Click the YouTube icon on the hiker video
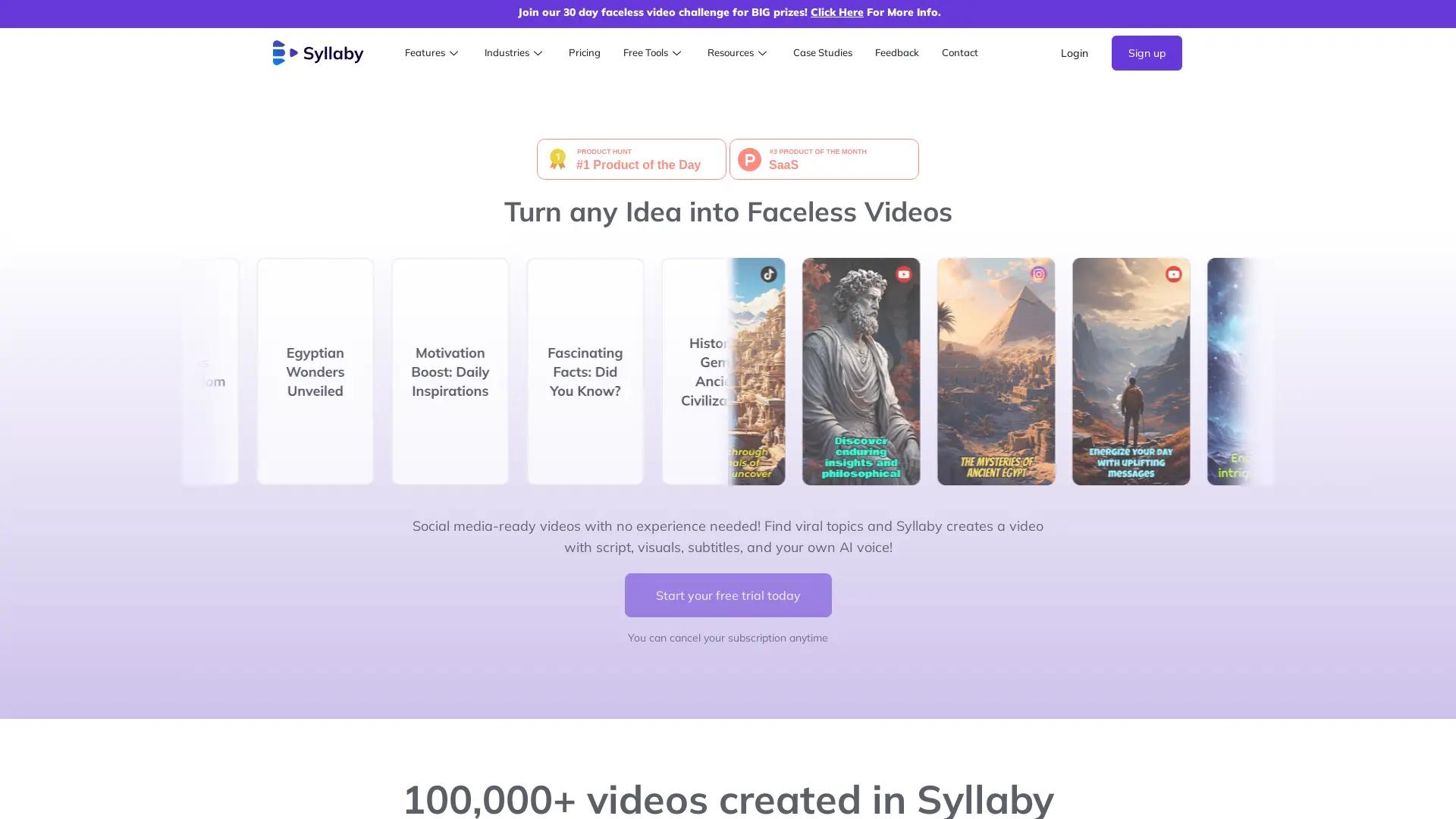The image size is (1456, 819). coord(1173,275)
